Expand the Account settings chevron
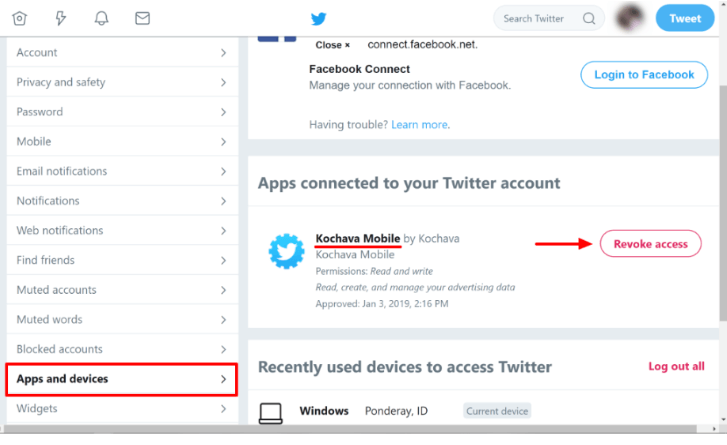727x445 pixels. coord(223,53)
